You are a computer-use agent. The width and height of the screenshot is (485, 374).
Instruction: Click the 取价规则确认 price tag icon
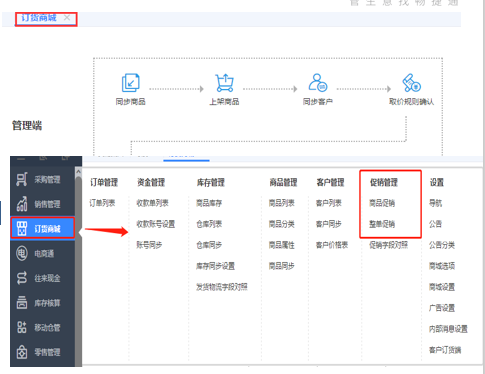411,83
